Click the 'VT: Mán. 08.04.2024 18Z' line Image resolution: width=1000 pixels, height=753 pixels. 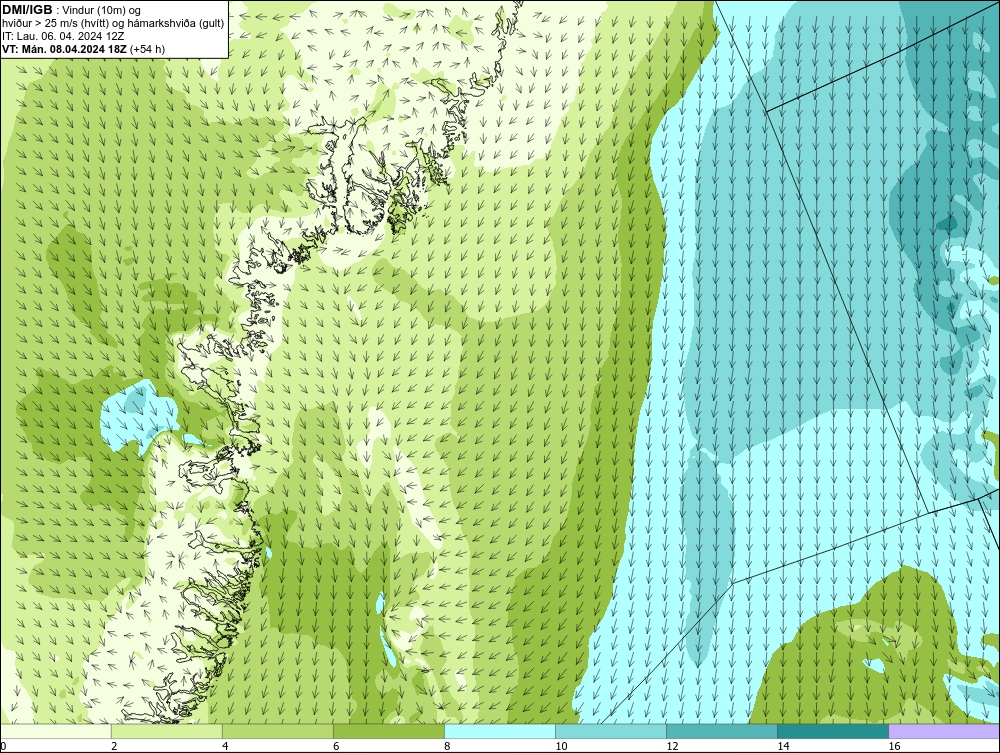(x=63, y=49)
